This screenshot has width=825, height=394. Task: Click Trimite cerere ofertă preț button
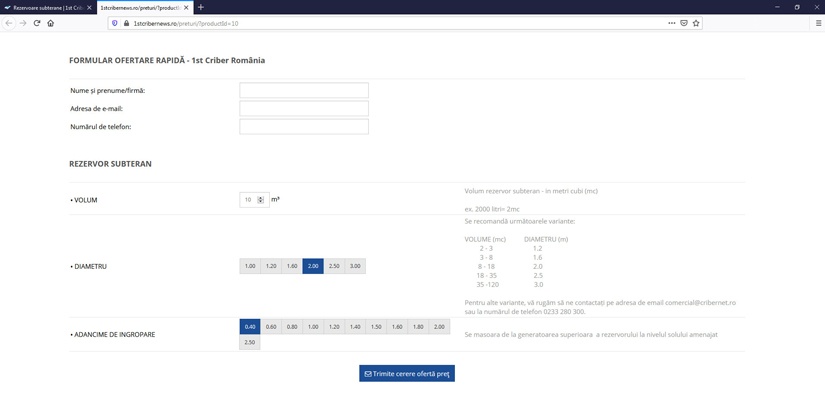(x=407, y=373)
